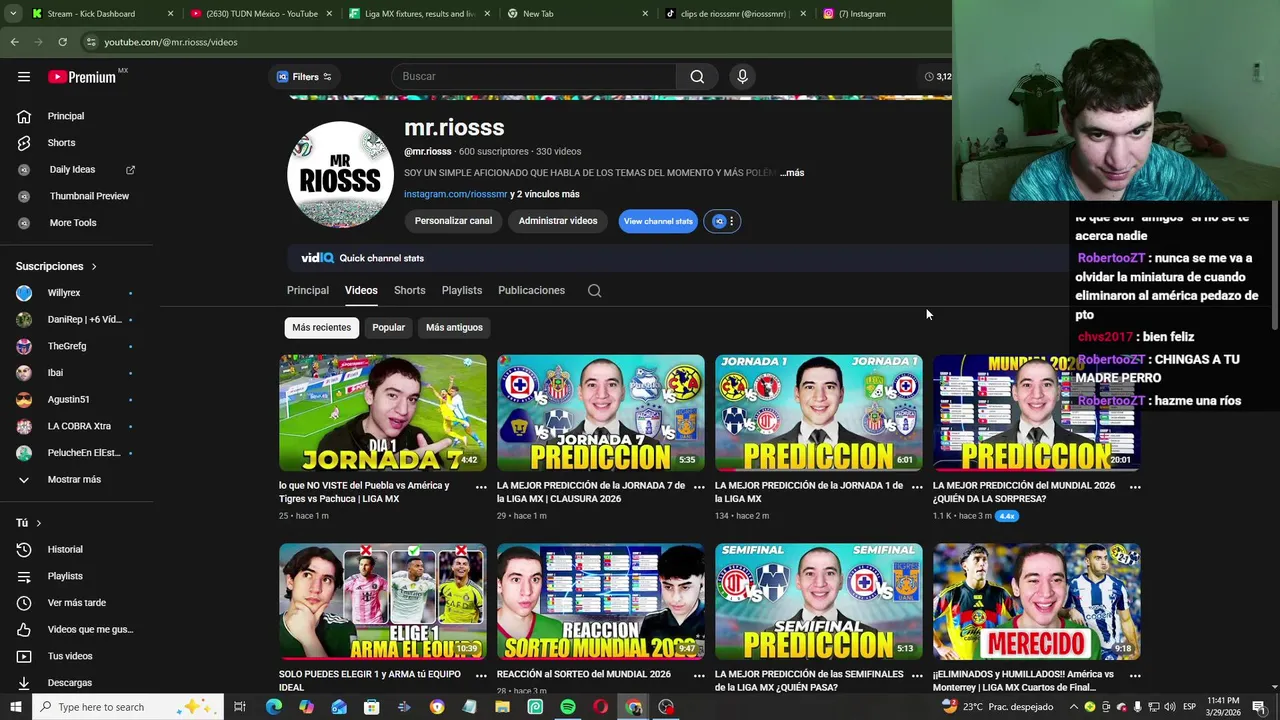Screen dimensions: 1280x720
Task: Expand the Suscripciones section chevron
Action: pos(94,267)
